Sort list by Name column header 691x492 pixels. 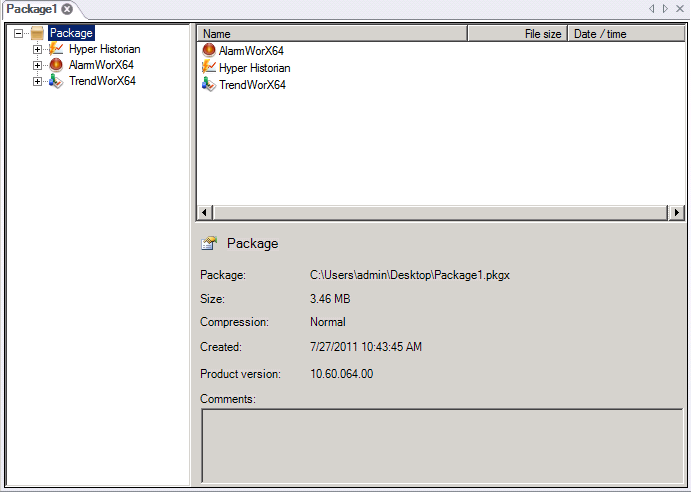point(331,33)
